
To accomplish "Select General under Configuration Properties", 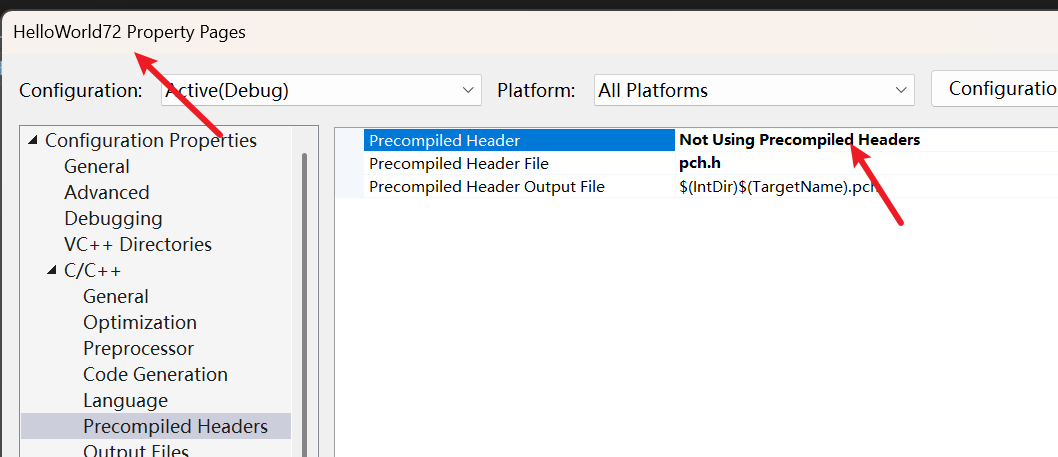I will [97, 167].
